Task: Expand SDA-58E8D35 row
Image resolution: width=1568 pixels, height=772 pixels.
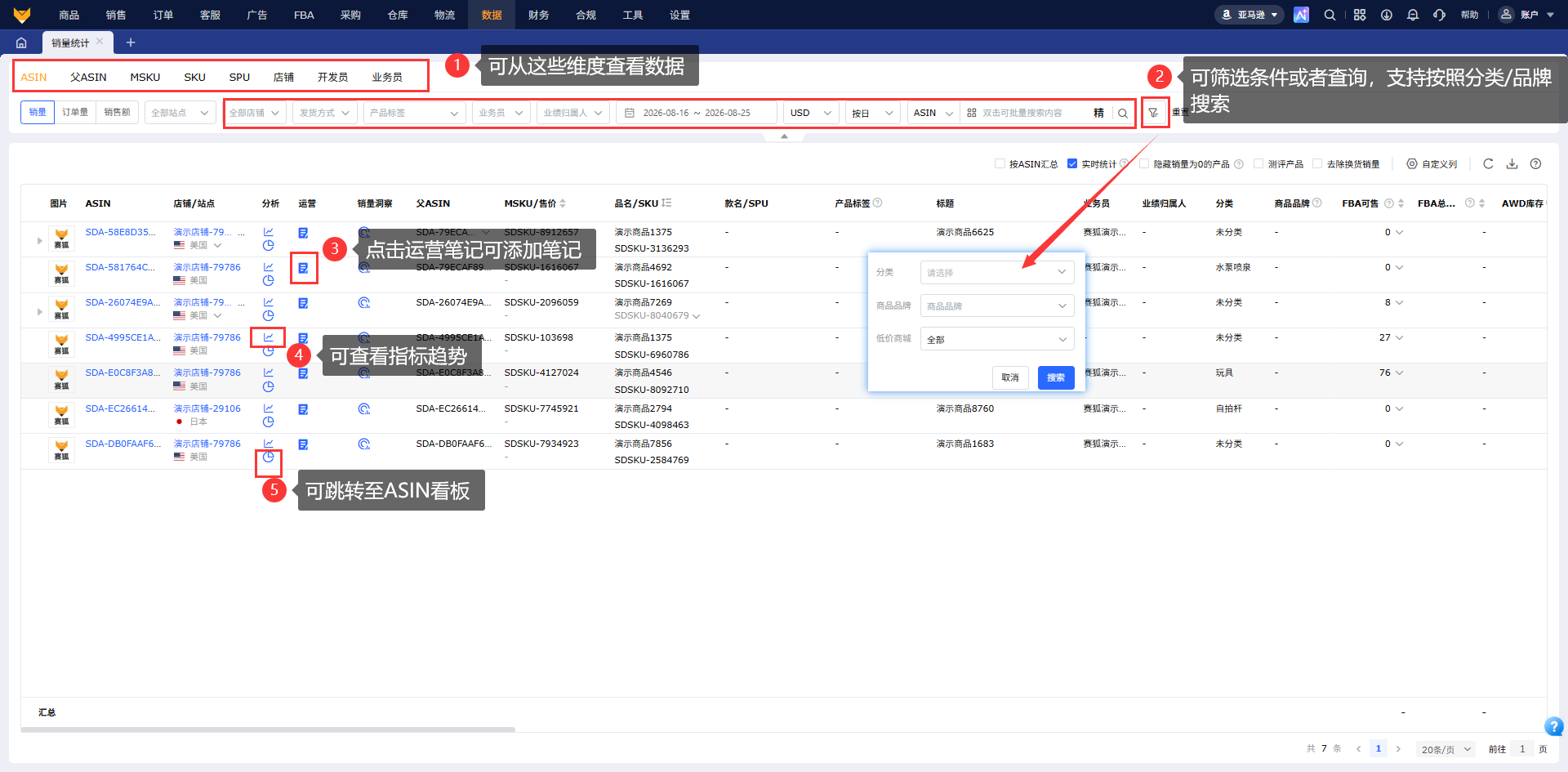Action: 39,240
